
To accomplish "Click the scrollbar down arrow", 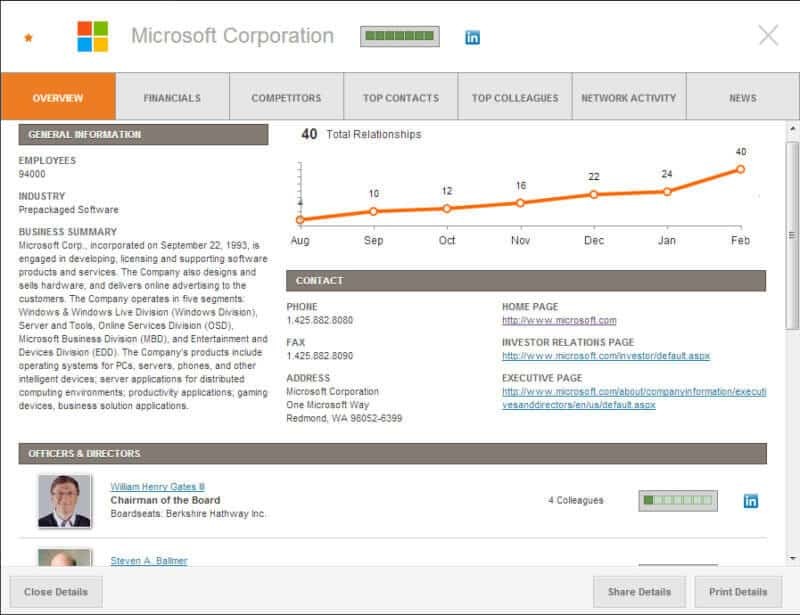I will coord(792,558).
